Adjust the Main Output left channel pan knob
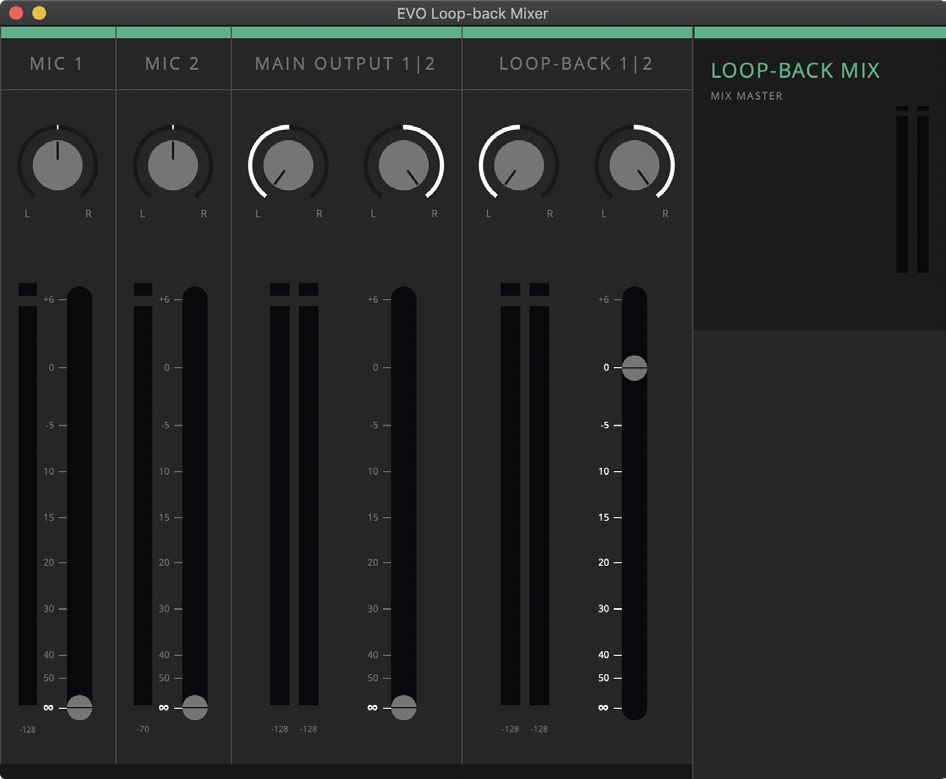The image size is (946, 779). click(x=288, y=165)
